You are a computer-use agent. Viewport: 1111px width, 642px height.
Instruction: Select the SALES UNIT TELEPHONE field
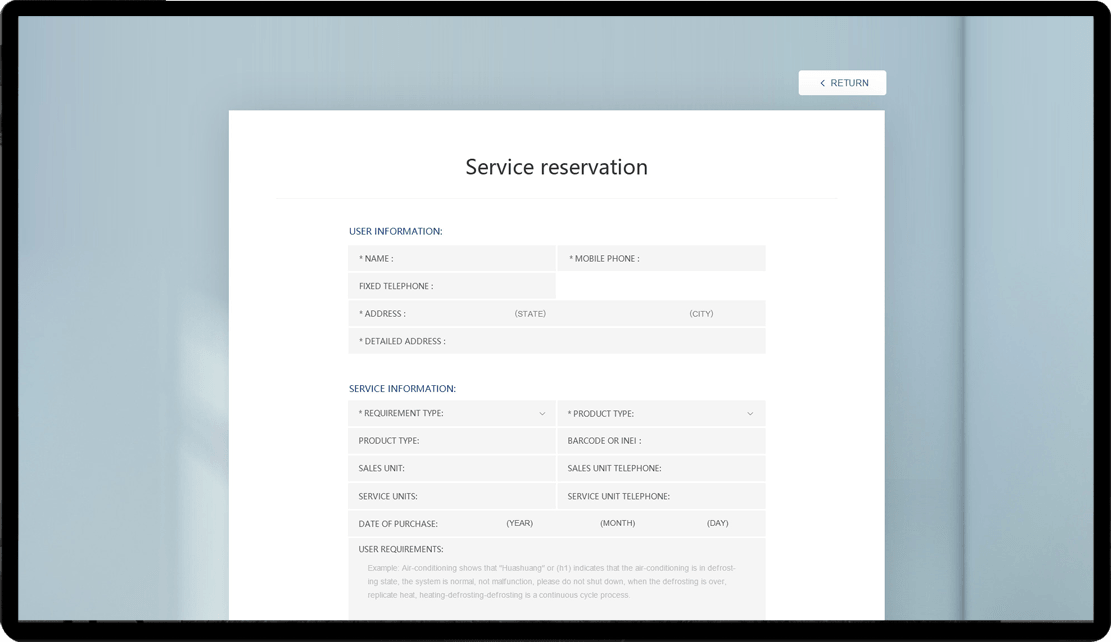710,468
